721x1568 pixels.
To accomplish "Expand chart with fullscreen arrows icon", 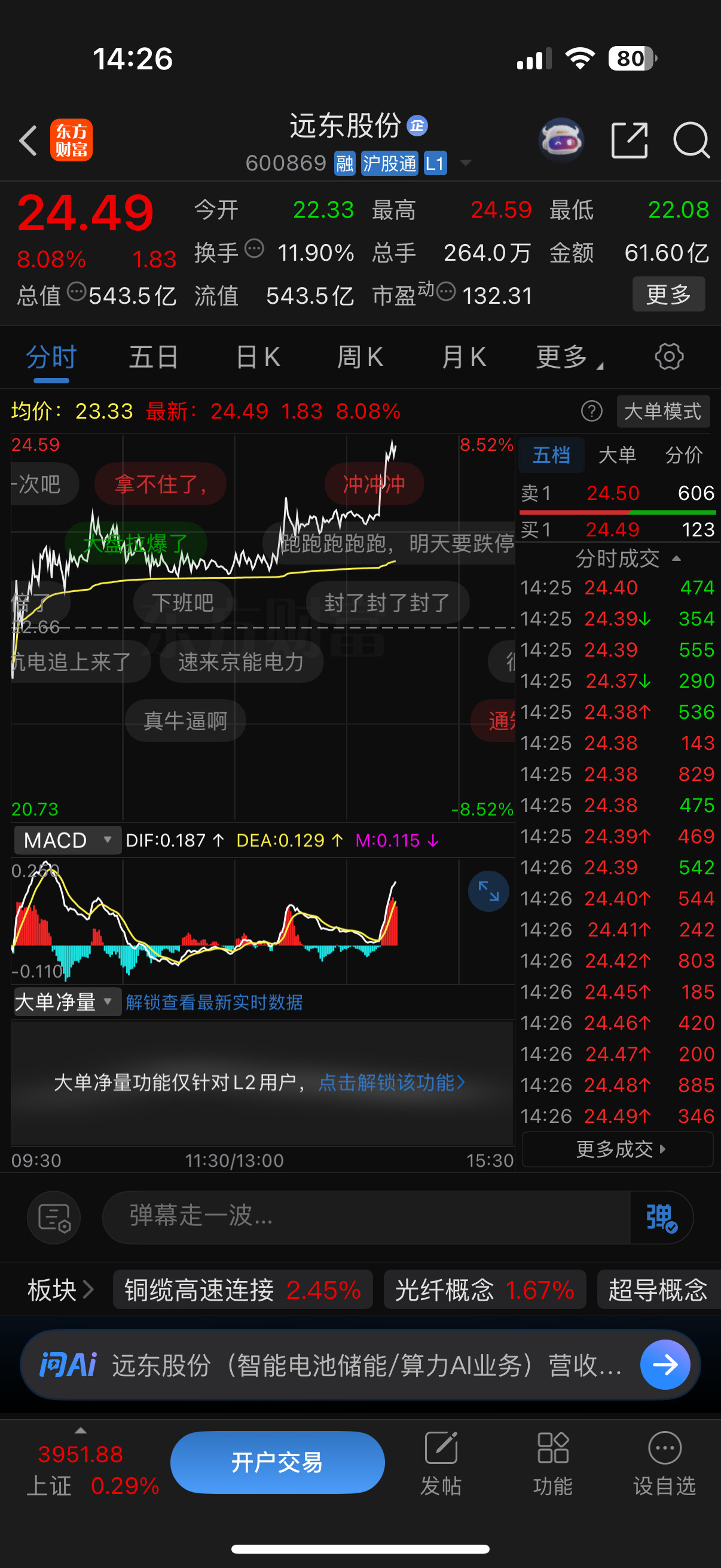I will click(x=488, y=892).
